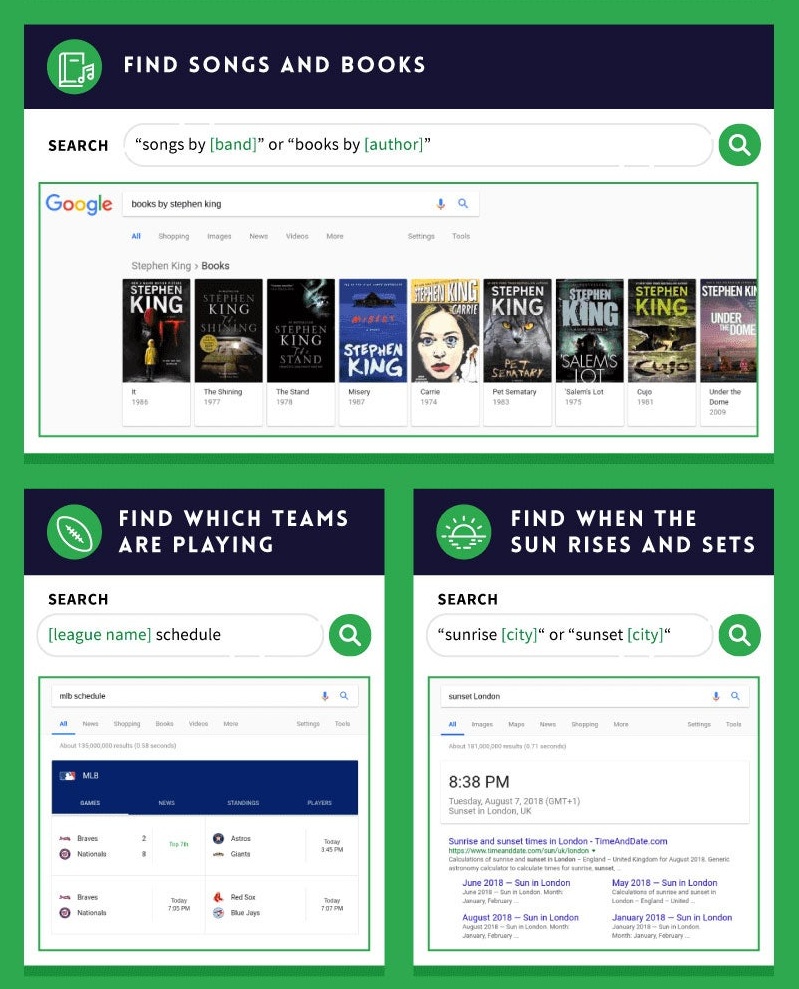Click The Shining book cover
Image resolution: width=799 pixels, height=989 pixels.
pos(228,331)
